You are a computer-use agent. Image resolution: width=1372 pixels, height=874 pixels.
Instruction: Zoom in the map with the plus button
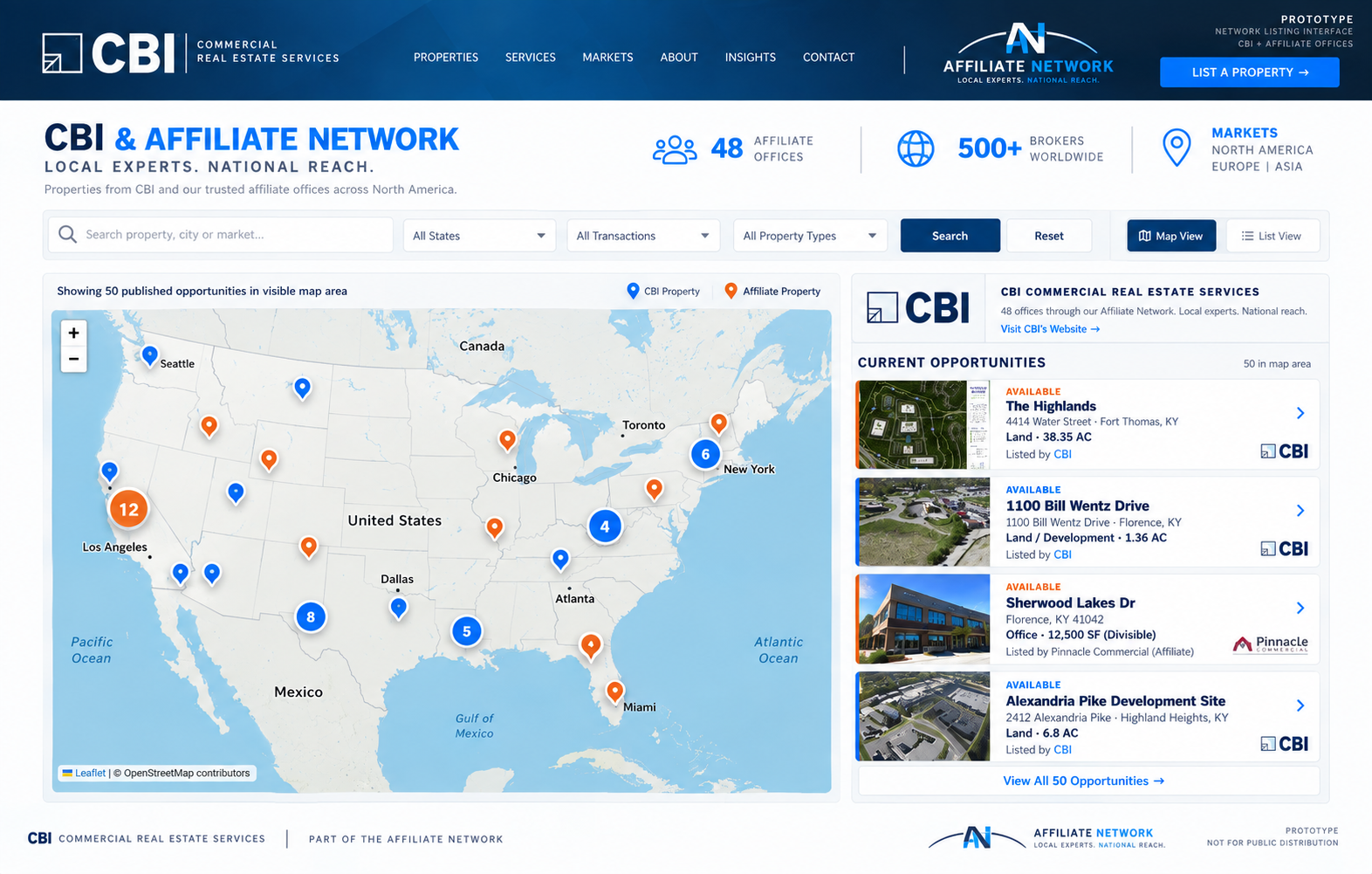(x=73, y=333)
